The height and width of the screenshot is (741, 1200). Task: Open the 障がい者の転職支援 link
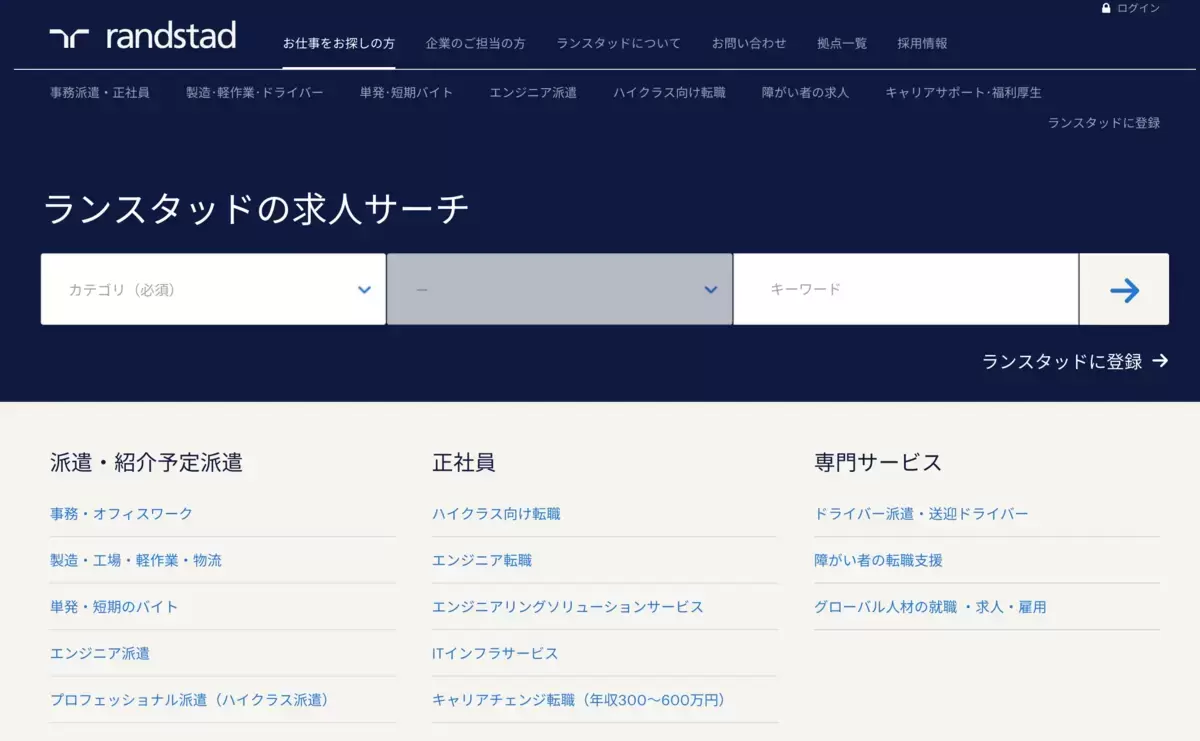878,561
